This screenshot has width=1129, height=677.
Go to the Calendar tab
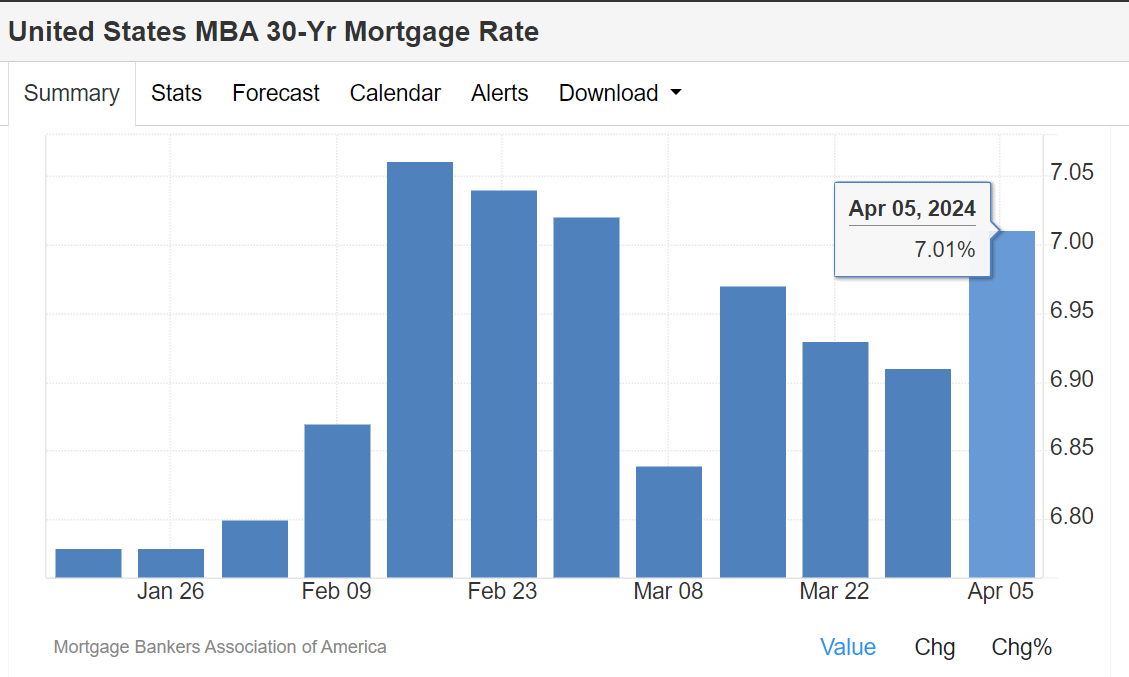(x=395, y=94)
